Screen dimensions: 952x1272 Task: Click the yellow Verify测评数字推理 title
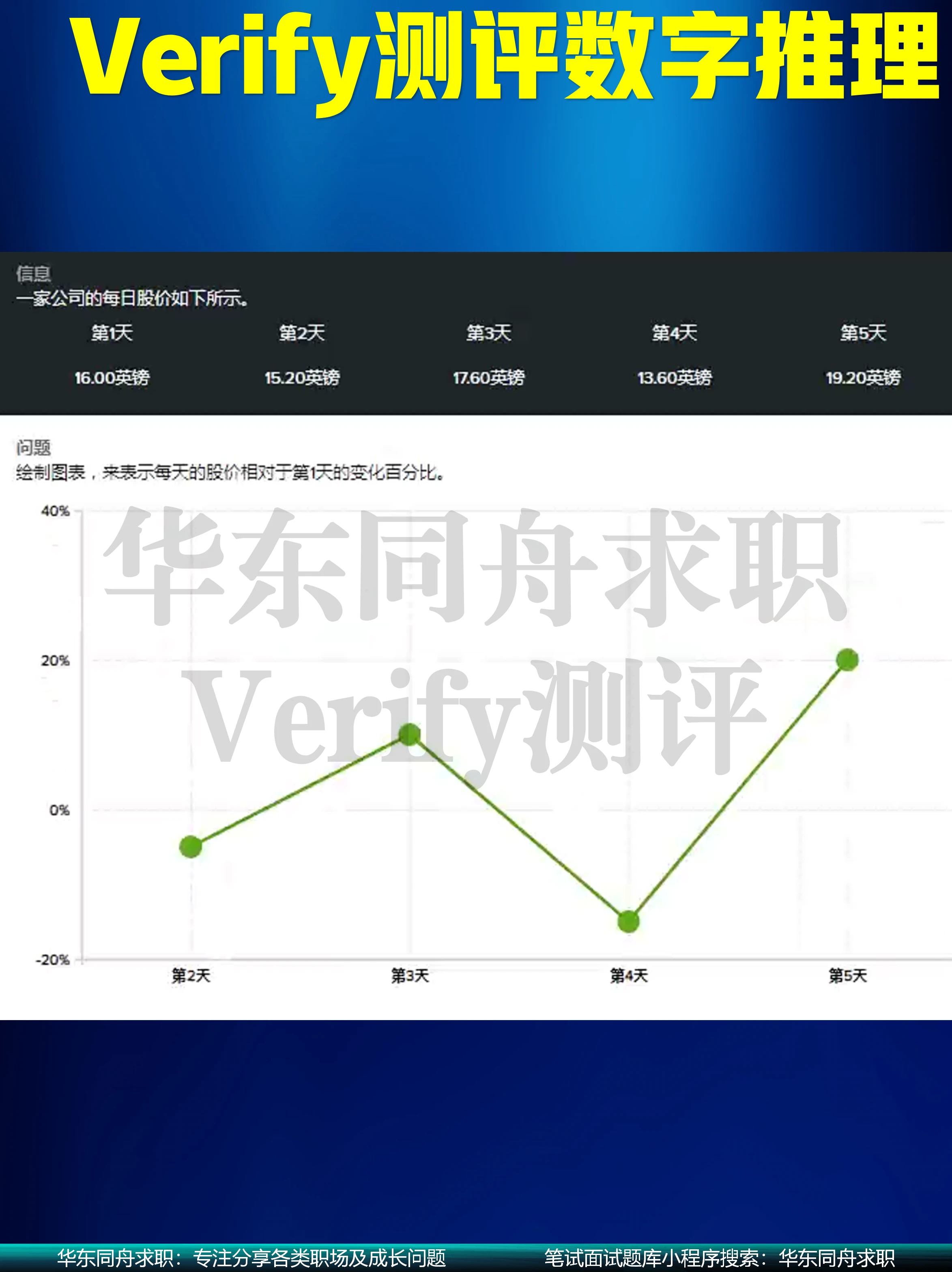(506, 58)
